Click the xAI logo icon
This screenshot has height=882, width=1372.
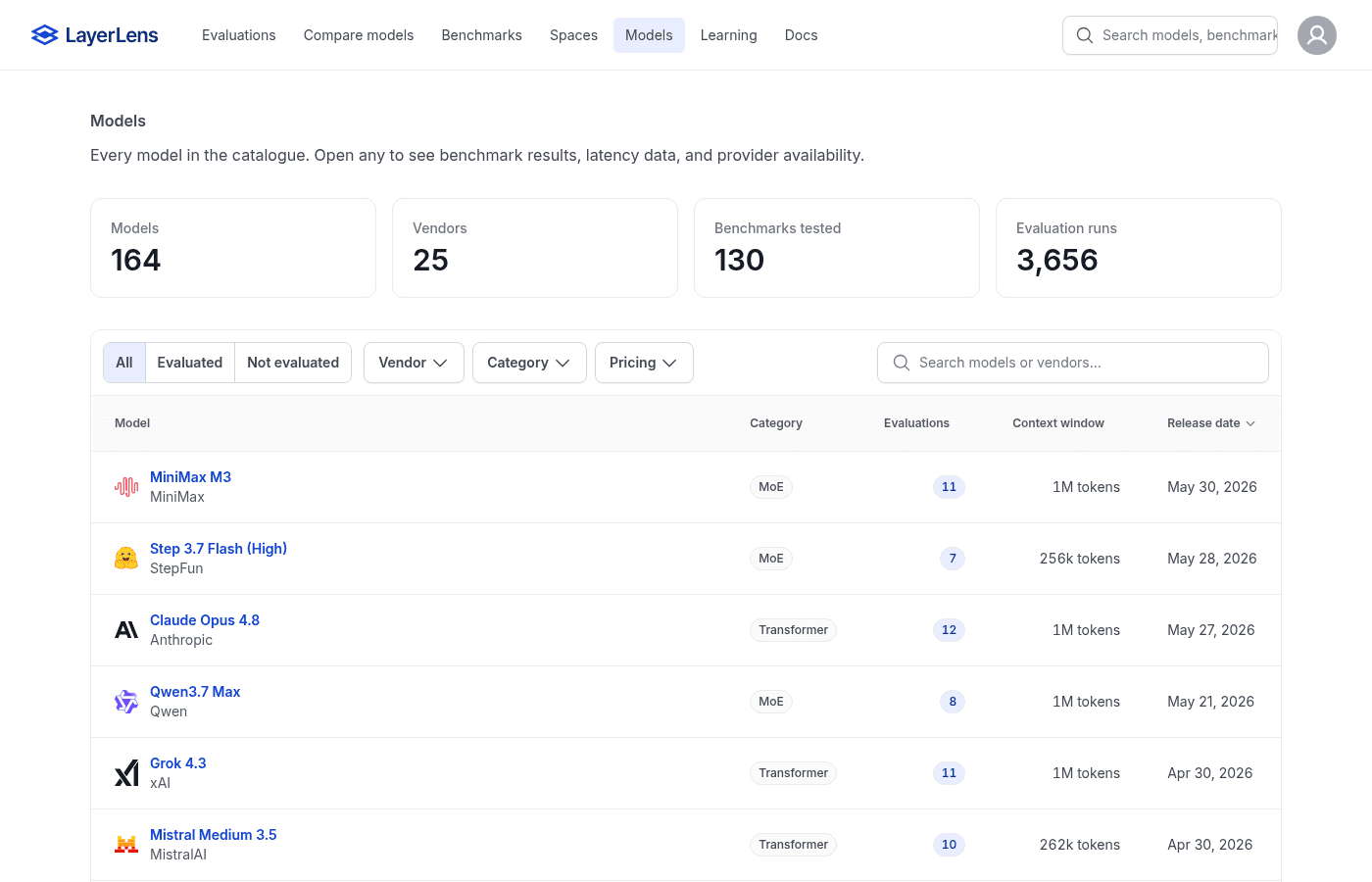click(126, 773)
